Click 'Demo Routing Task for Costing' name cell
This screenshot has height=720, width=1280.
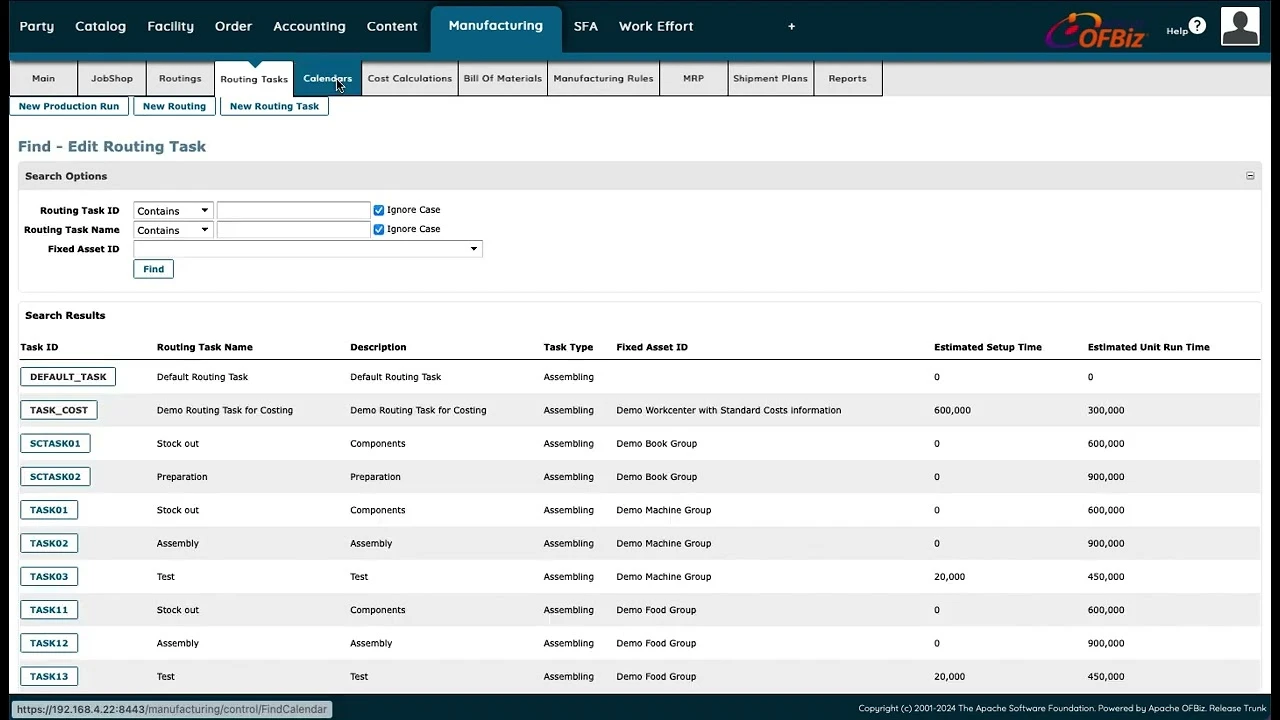coord(225,410)
